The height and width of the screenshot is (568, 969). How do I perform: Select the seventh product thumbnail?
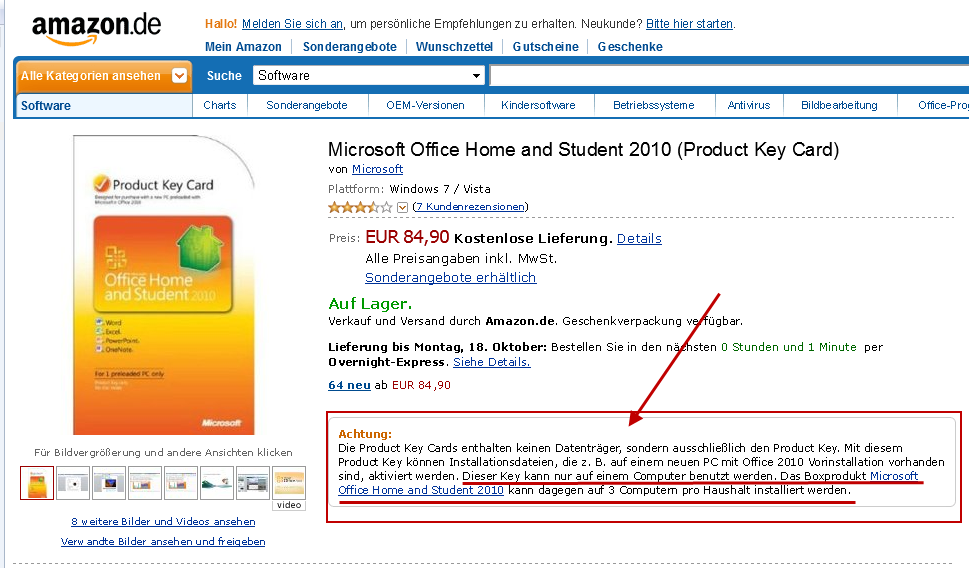click(x=253, y=483)
